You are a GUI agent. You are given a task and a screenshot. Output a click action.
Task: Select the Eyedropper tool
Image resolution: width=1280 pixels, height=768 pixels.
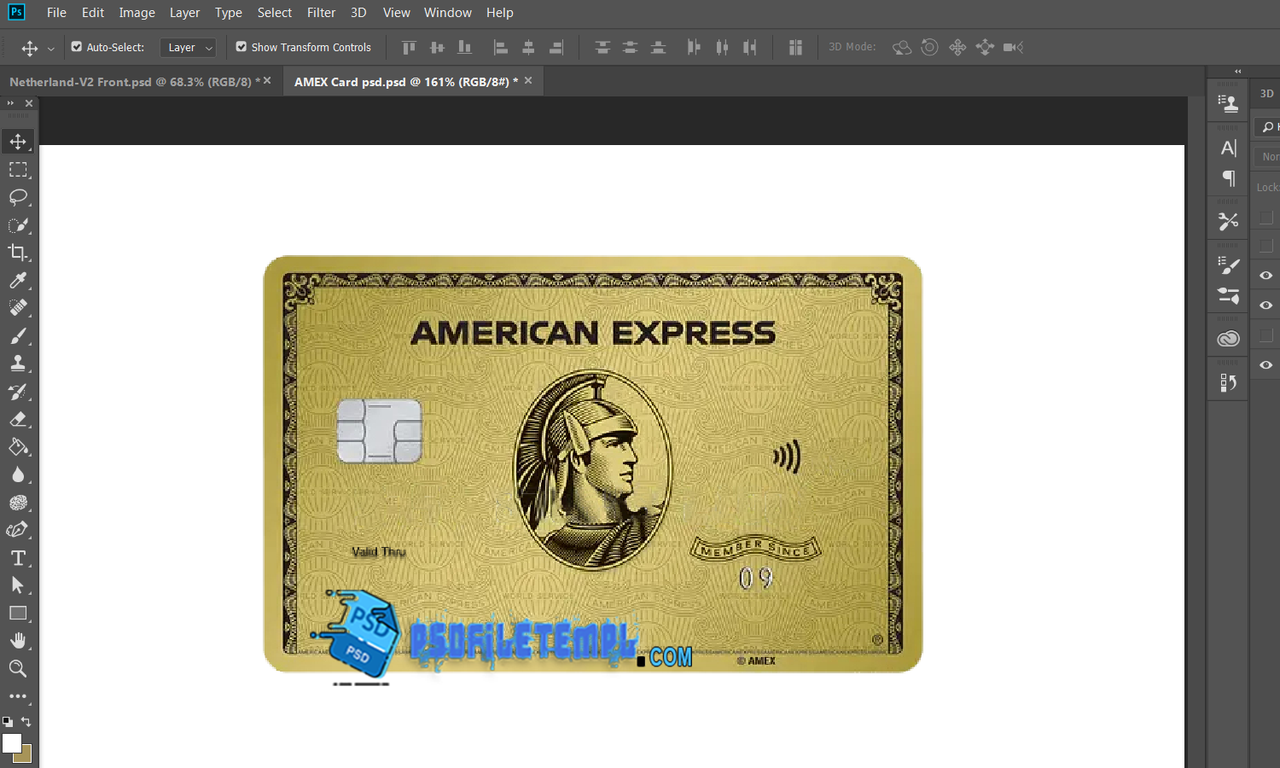(18, 280)
